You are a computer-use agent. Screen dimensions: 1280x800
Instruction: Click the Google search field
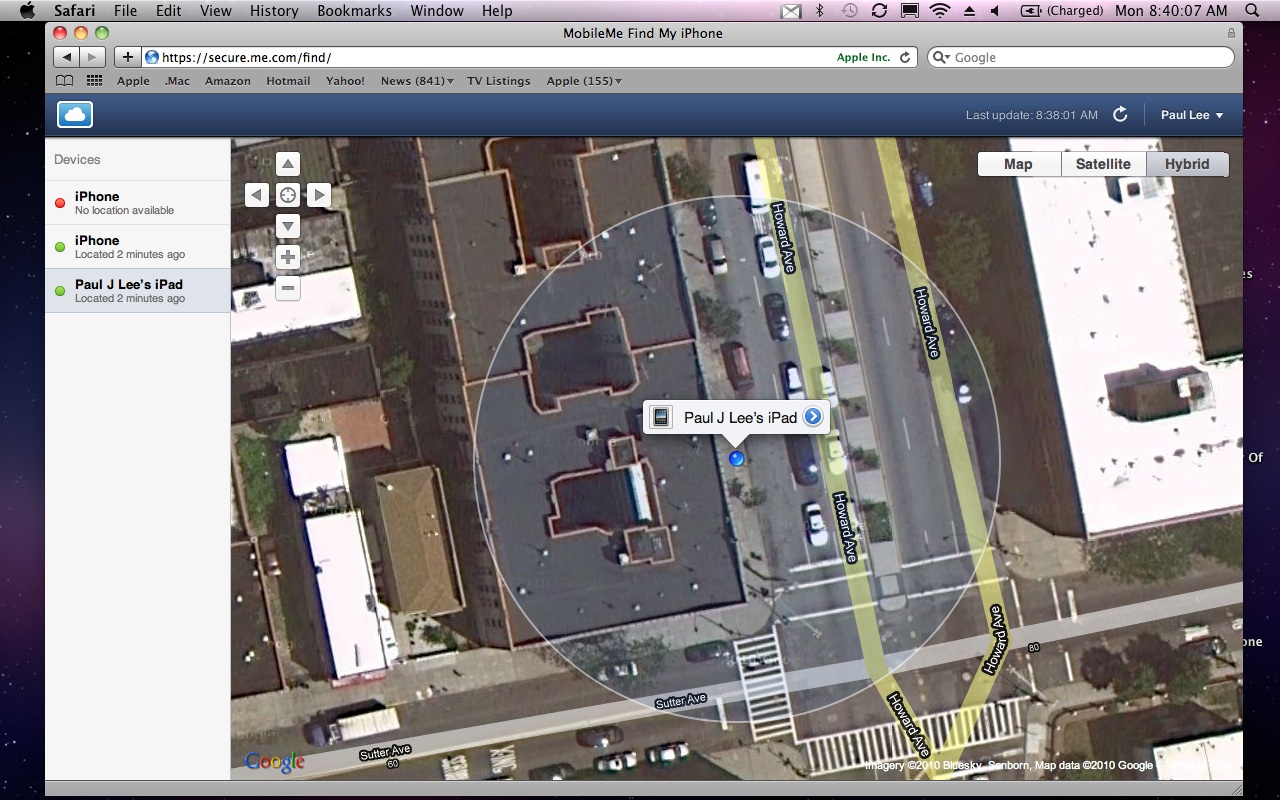point(1080,57)
